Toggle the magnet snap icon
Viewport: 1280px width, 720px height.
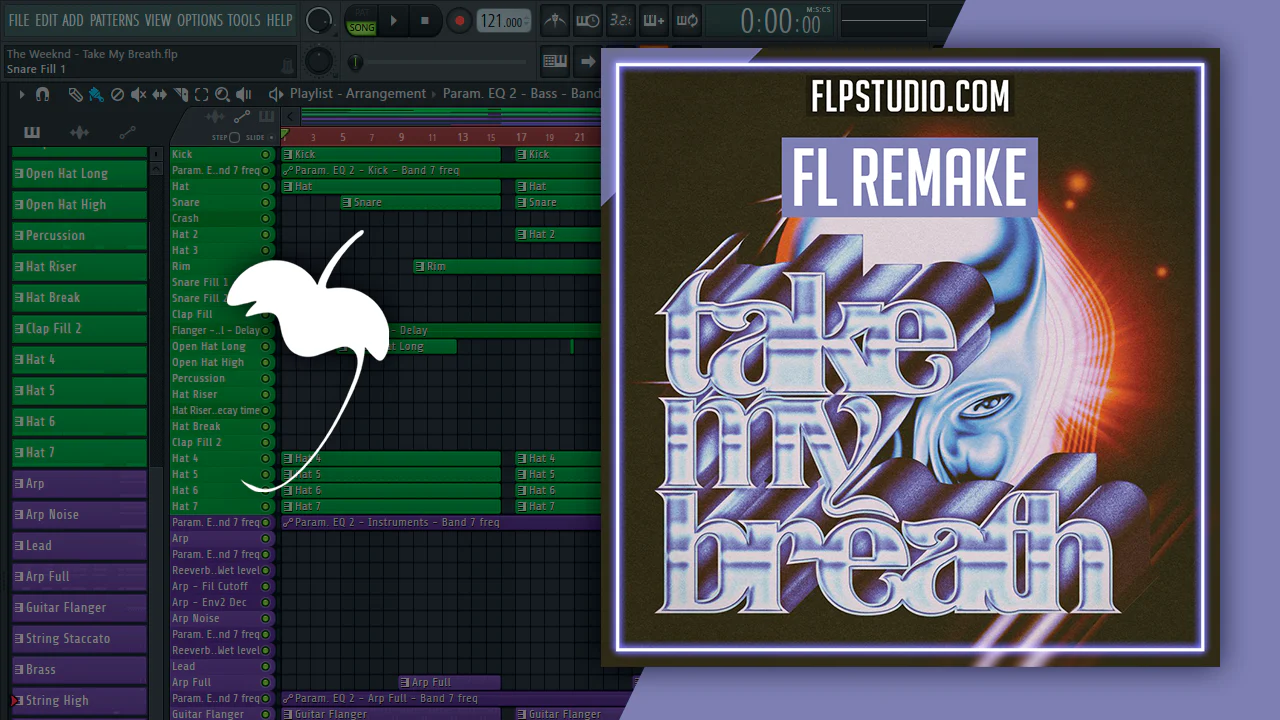(42, 94)
